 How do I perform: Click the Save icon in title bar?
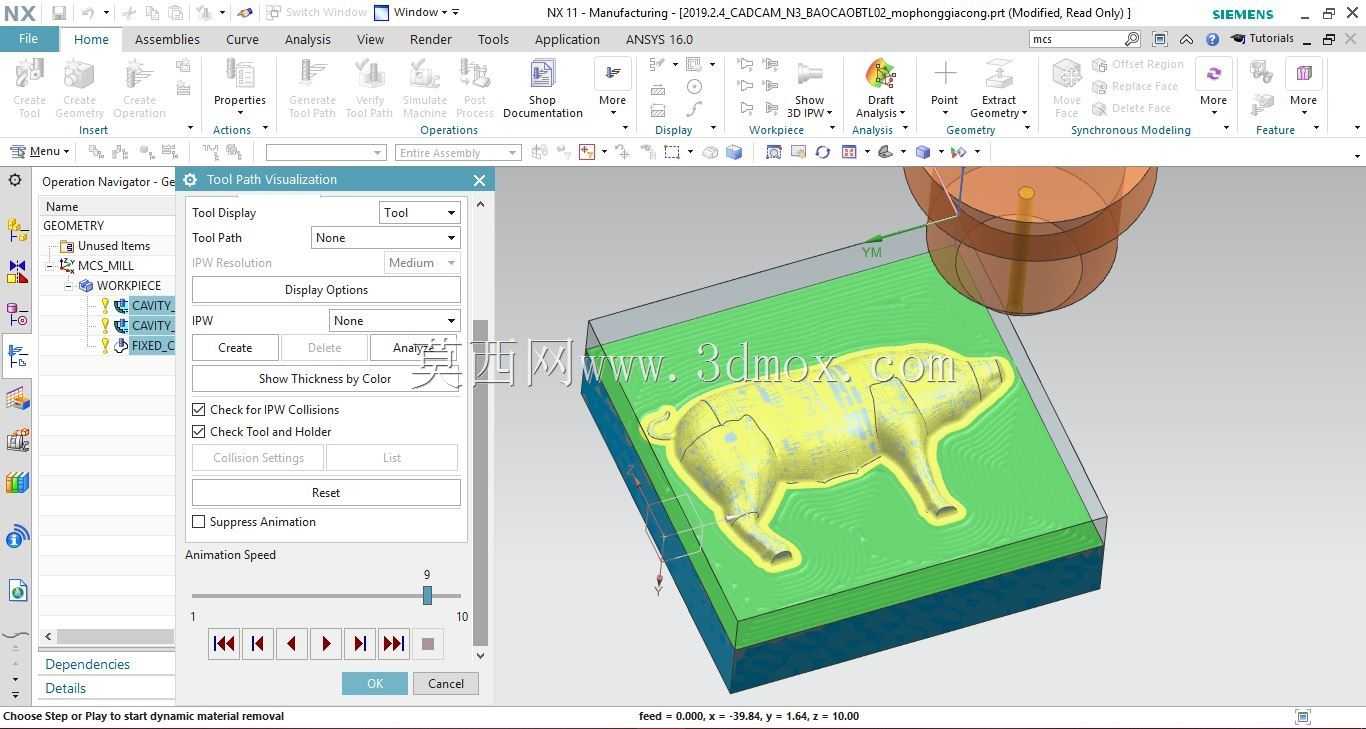pyautogui.click(x=59, y=13)
